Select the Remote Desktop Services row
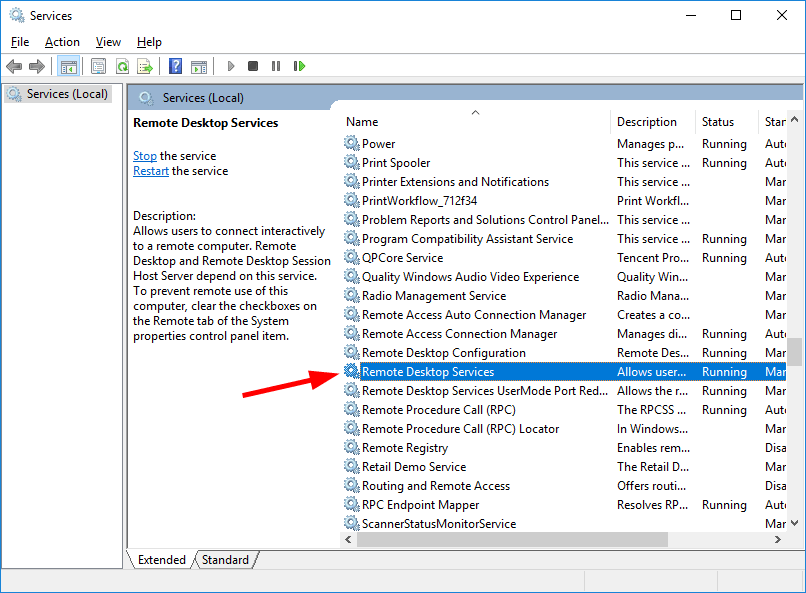Viewport: 806px width, 593px height. (564, 372)
